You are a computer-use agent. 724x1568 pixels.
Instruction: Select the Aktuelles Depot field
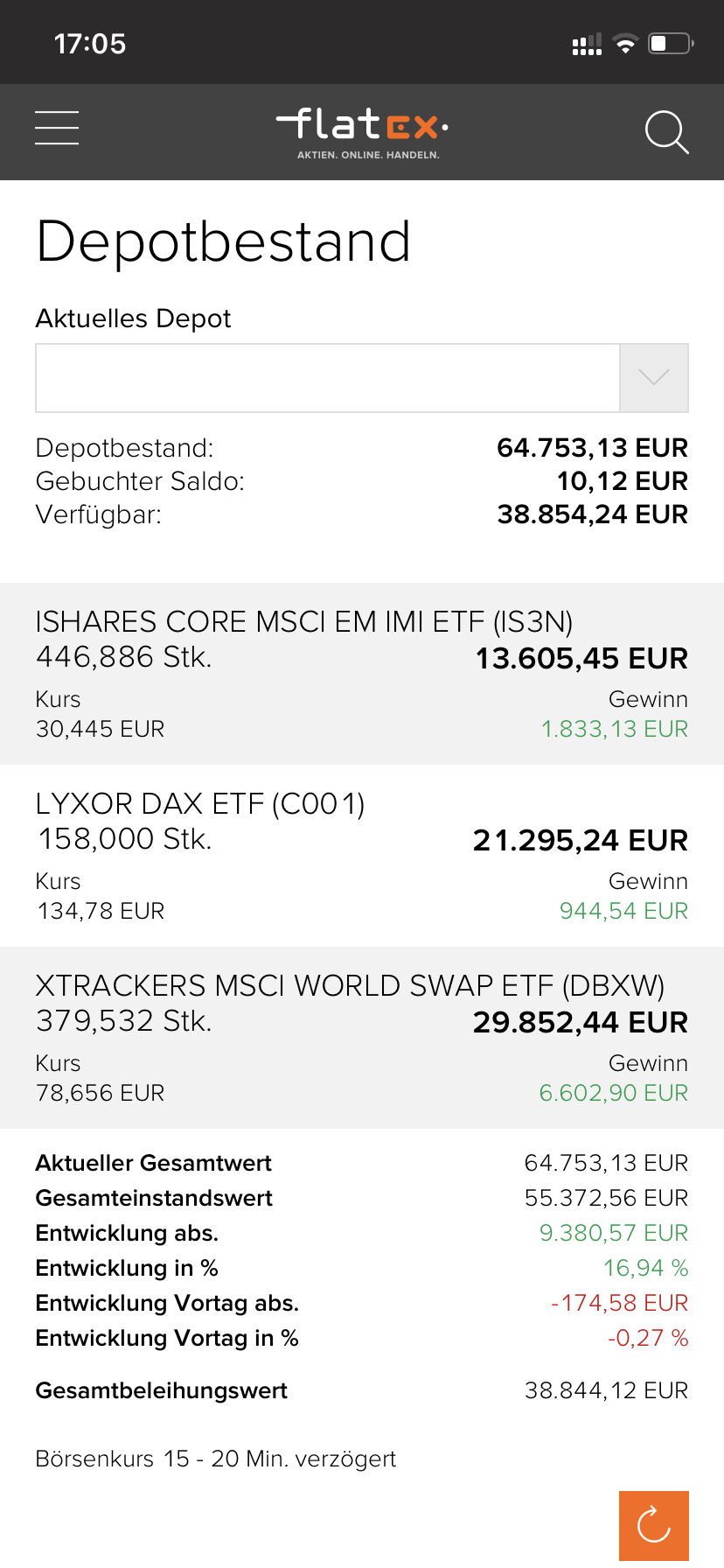(x=328, y=378)
